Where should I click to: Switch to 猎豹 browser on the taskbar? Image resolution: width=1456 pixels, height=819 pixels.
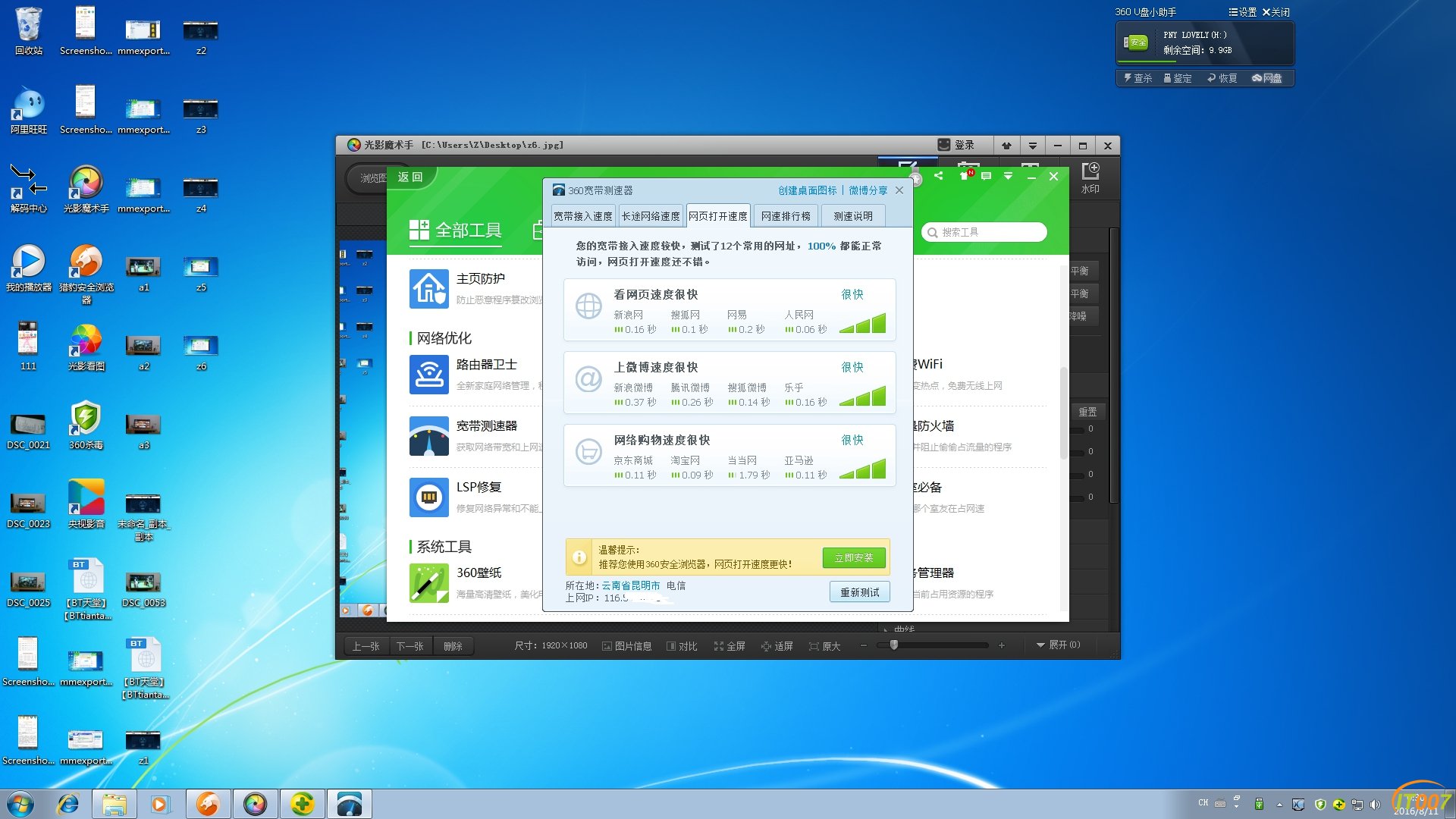coord(208,804)
